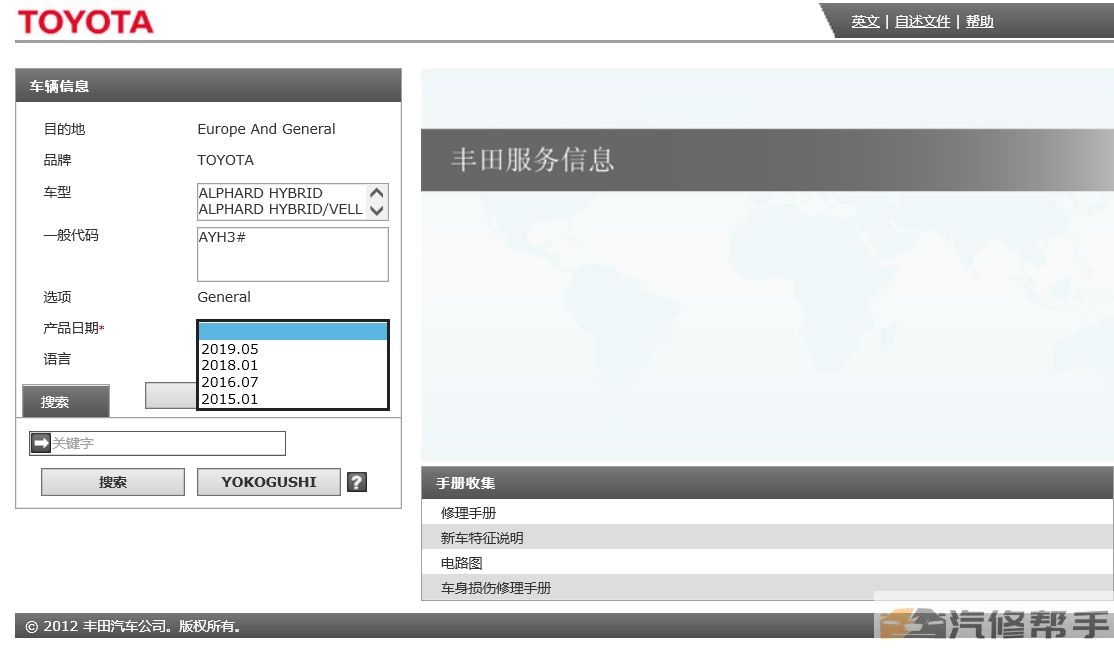Switch language via 英文 link
This screenshot has width=1114, height=651.
click(865, 21)
